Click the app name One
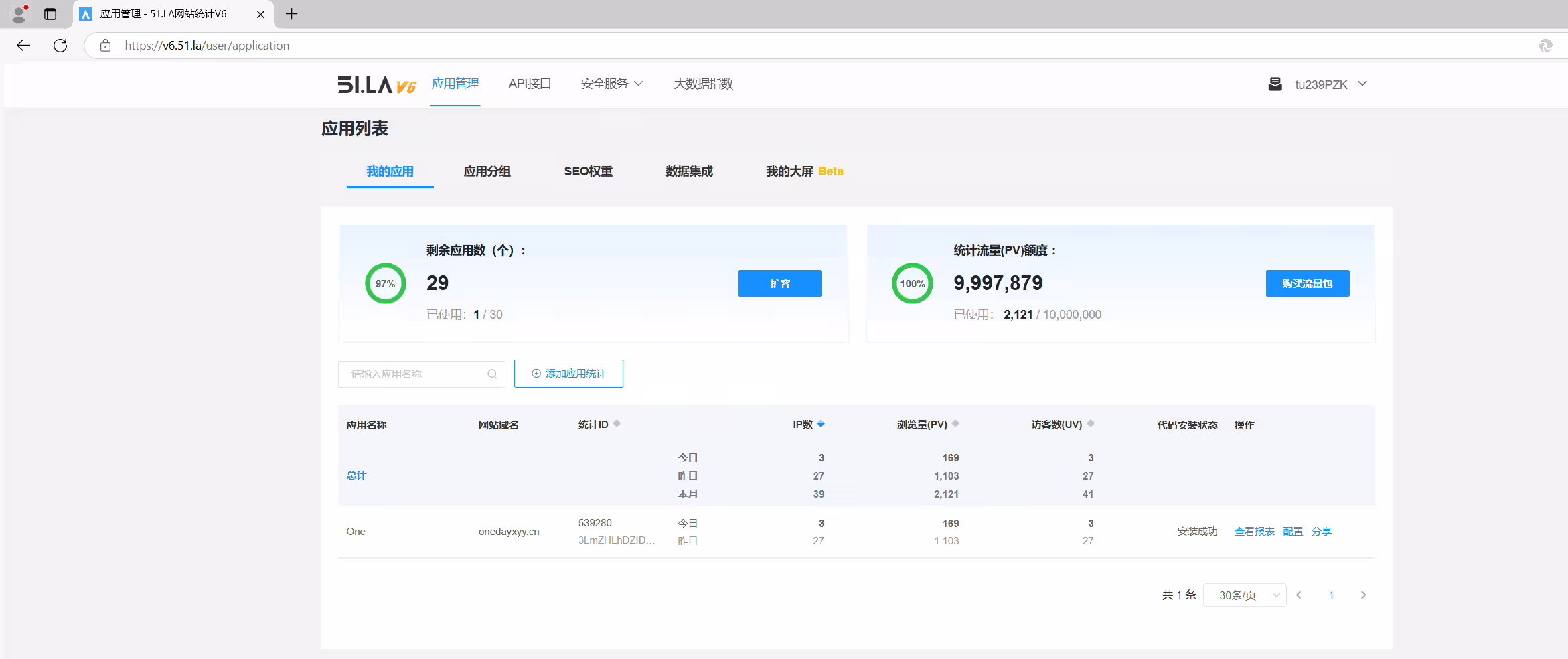This screenshot has height=659, width=1568. (x=356, y=532)
